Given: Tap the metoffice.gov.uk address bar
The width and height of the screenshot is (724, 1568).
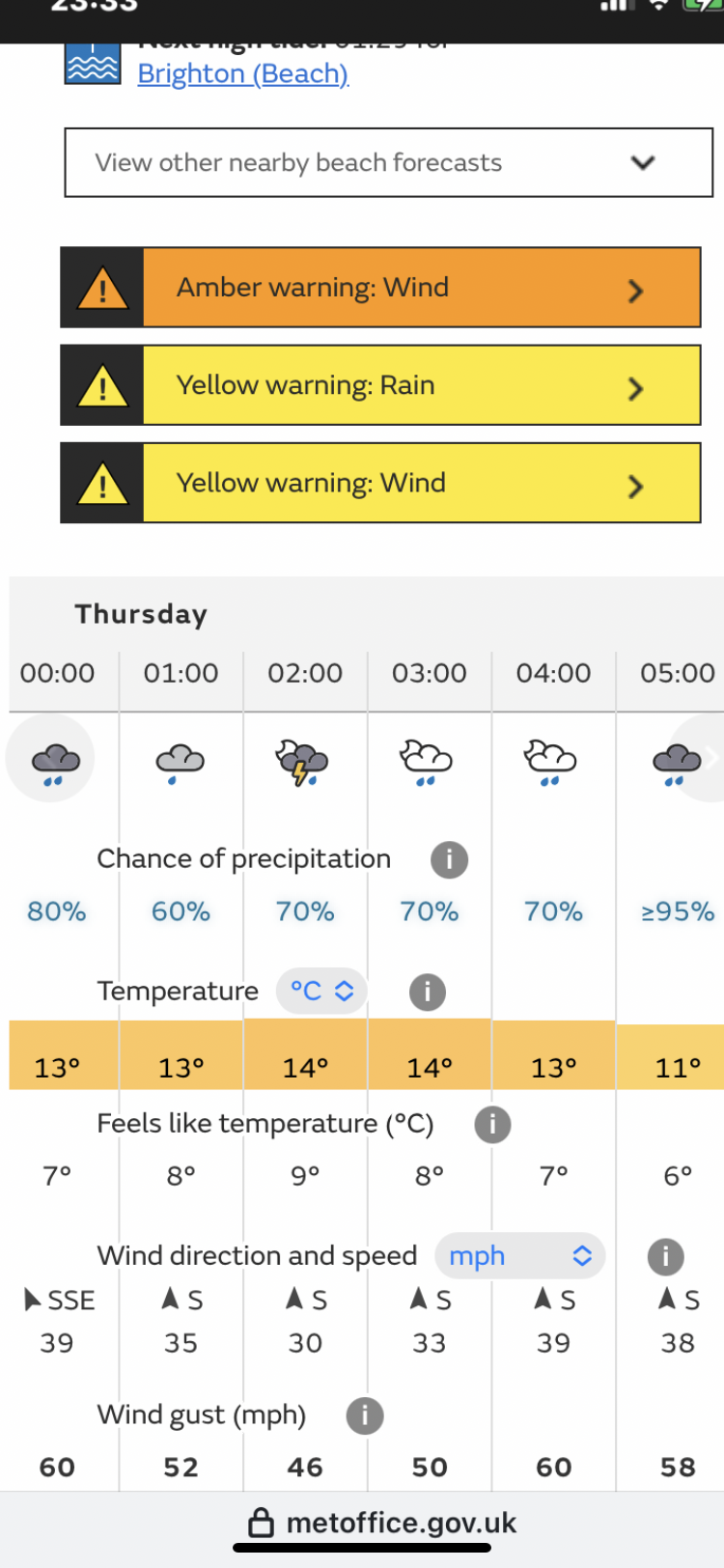Looking at the screenshot, I should pyautogui.click(x=382, y=1523).
